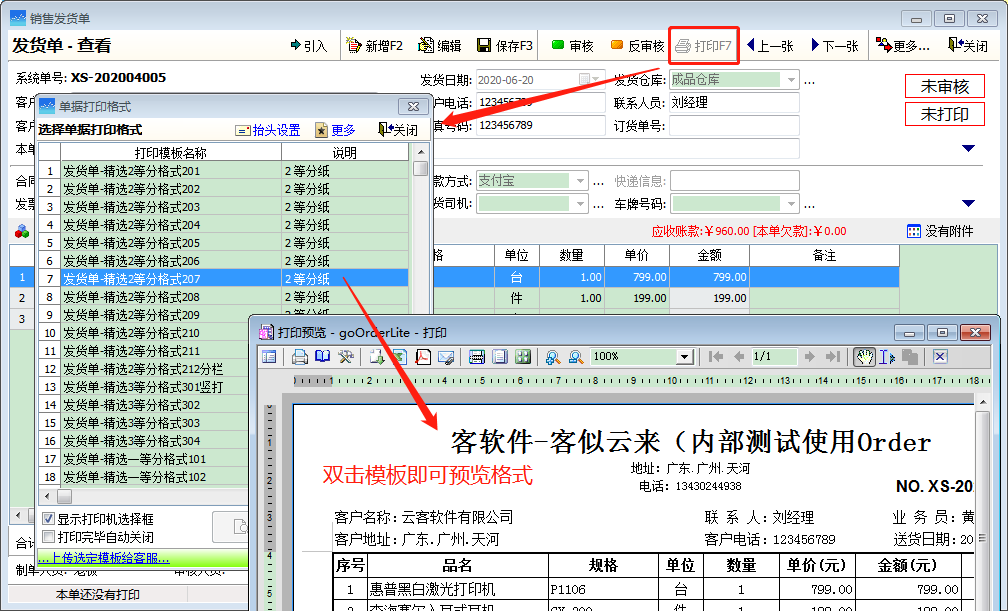Open the 更多... menu in main toolbar

[903, 46]
